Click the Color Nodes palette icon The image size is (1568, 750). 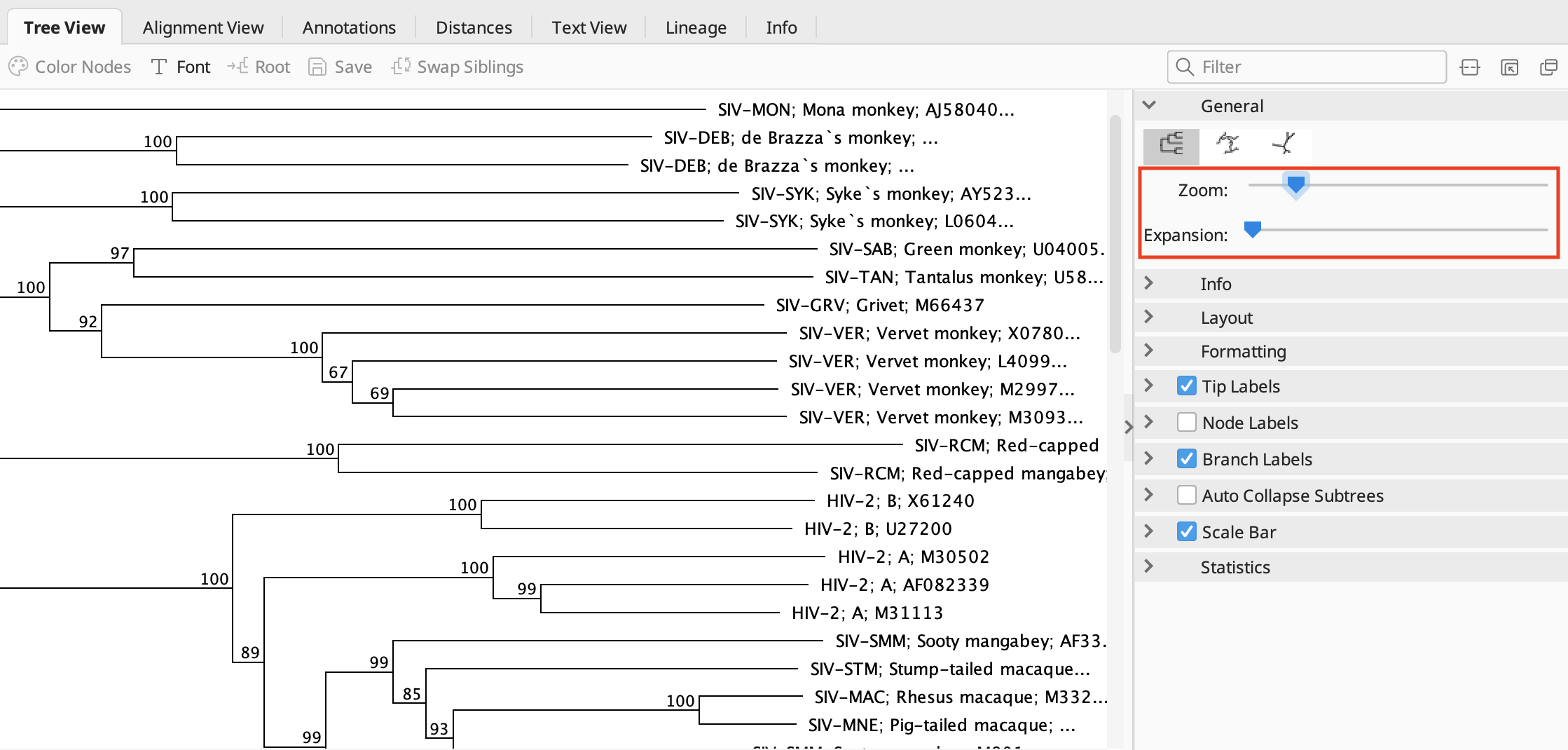pyautogui.click(x=18, y=67)
